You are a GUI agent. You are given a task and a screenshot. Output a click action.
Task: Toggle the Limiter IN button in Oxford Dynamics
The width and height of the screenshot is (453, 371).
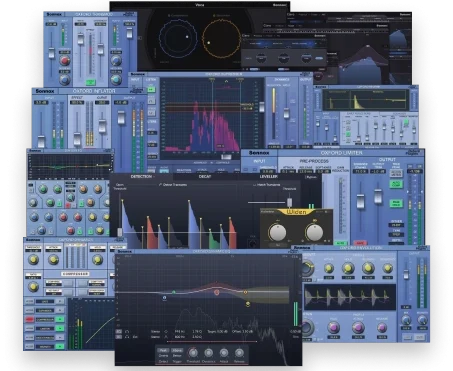point(60,328)
